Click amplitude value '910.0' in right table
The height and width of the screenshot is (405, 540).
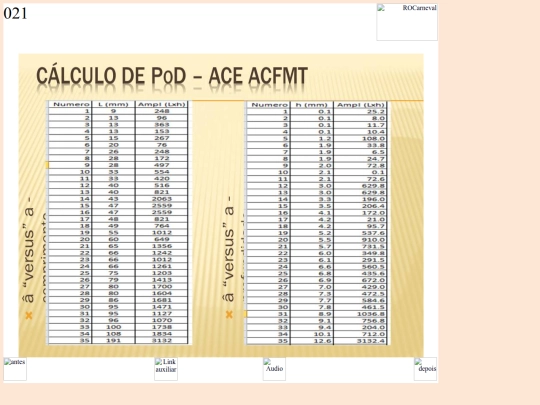pyautogui.click(x=373, y=240)
